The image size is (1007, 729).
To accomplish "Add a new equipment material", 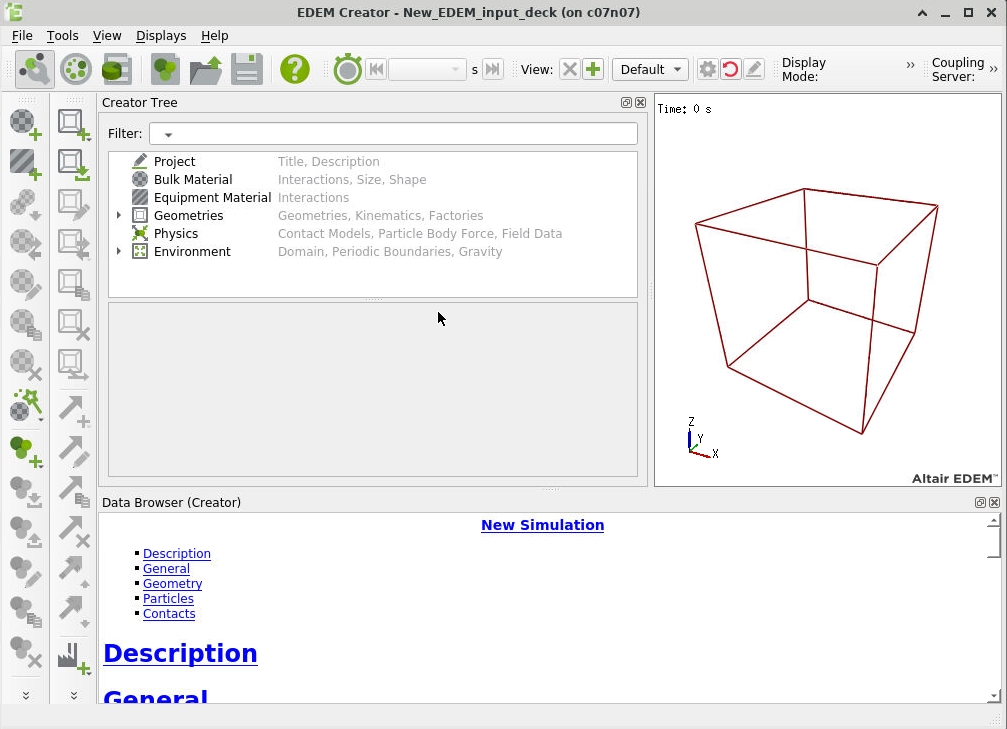I will (26, 164).
